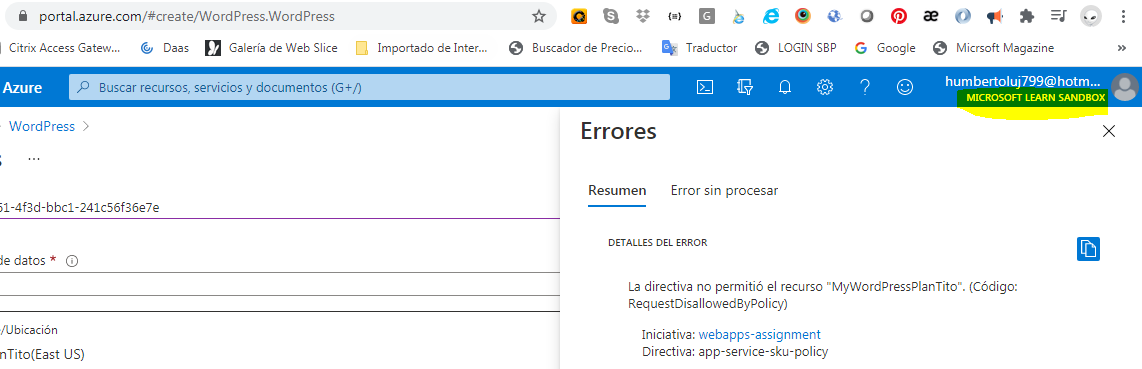The image size is (1142, 369).
Task: Click the field ending in 241c56f36e7e
Action: point(280,208)
